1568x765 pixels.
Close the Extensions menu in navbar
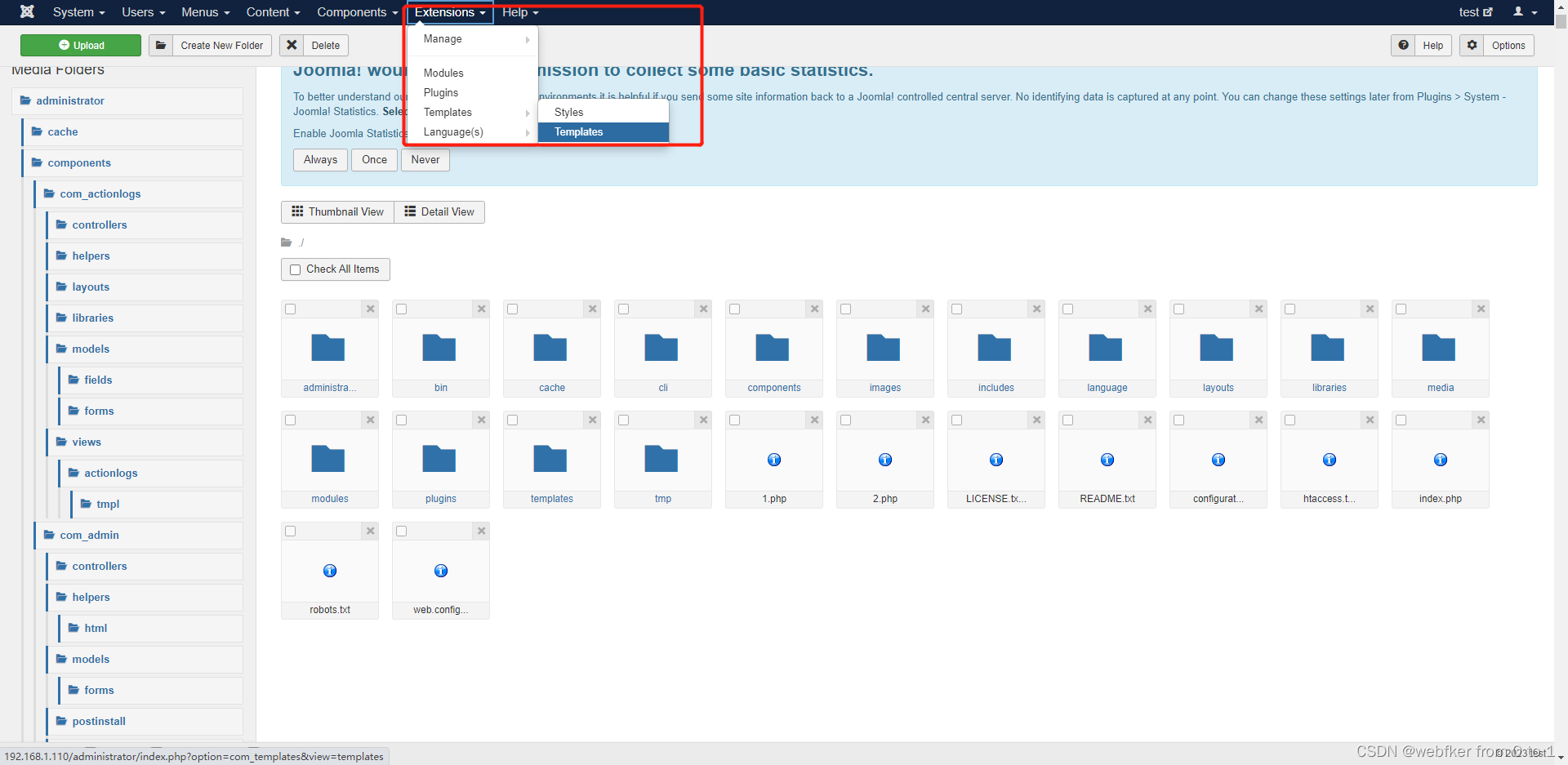click(450, 12)
